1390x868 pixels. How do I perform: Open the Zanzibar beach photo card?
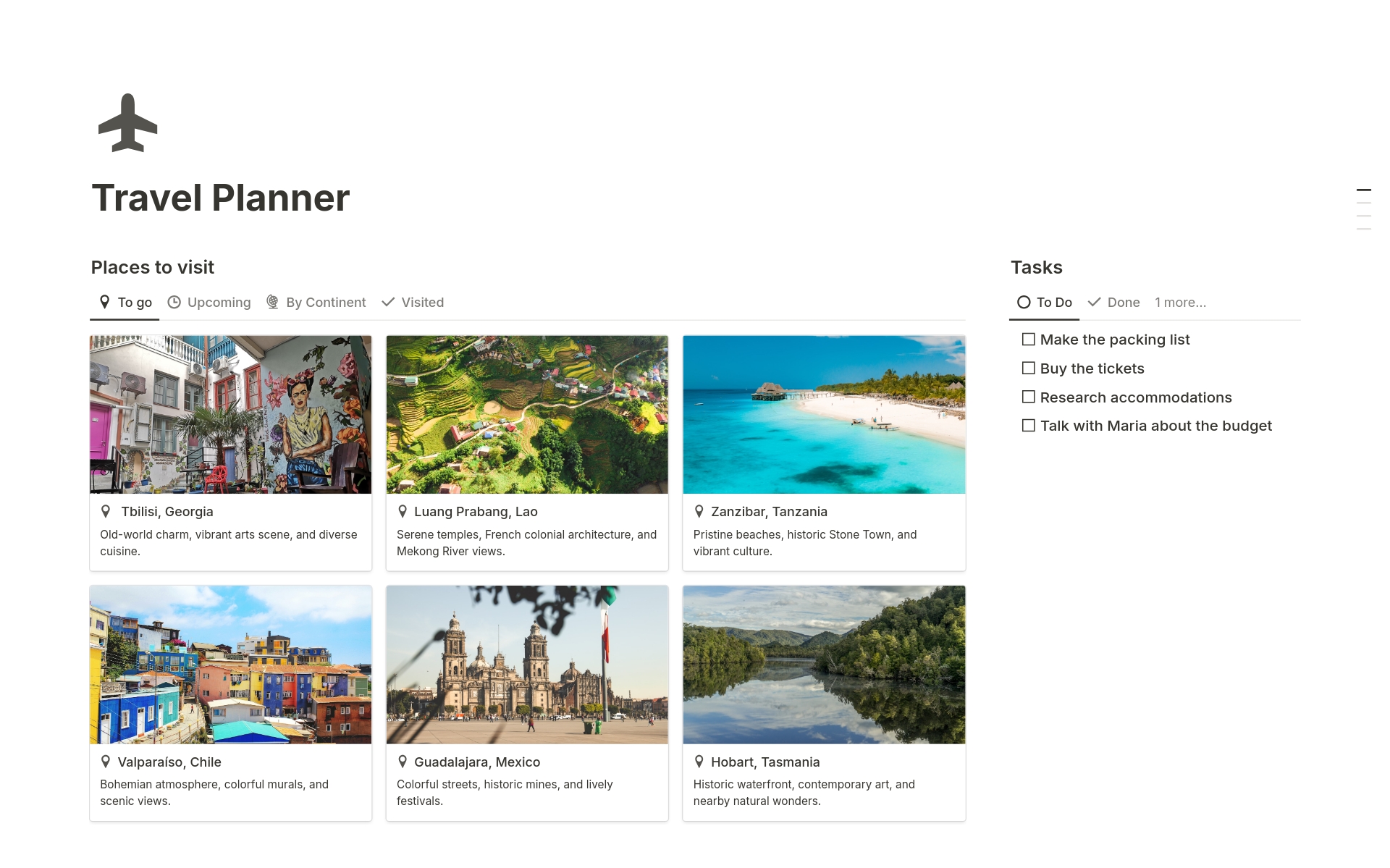(824, 415)
